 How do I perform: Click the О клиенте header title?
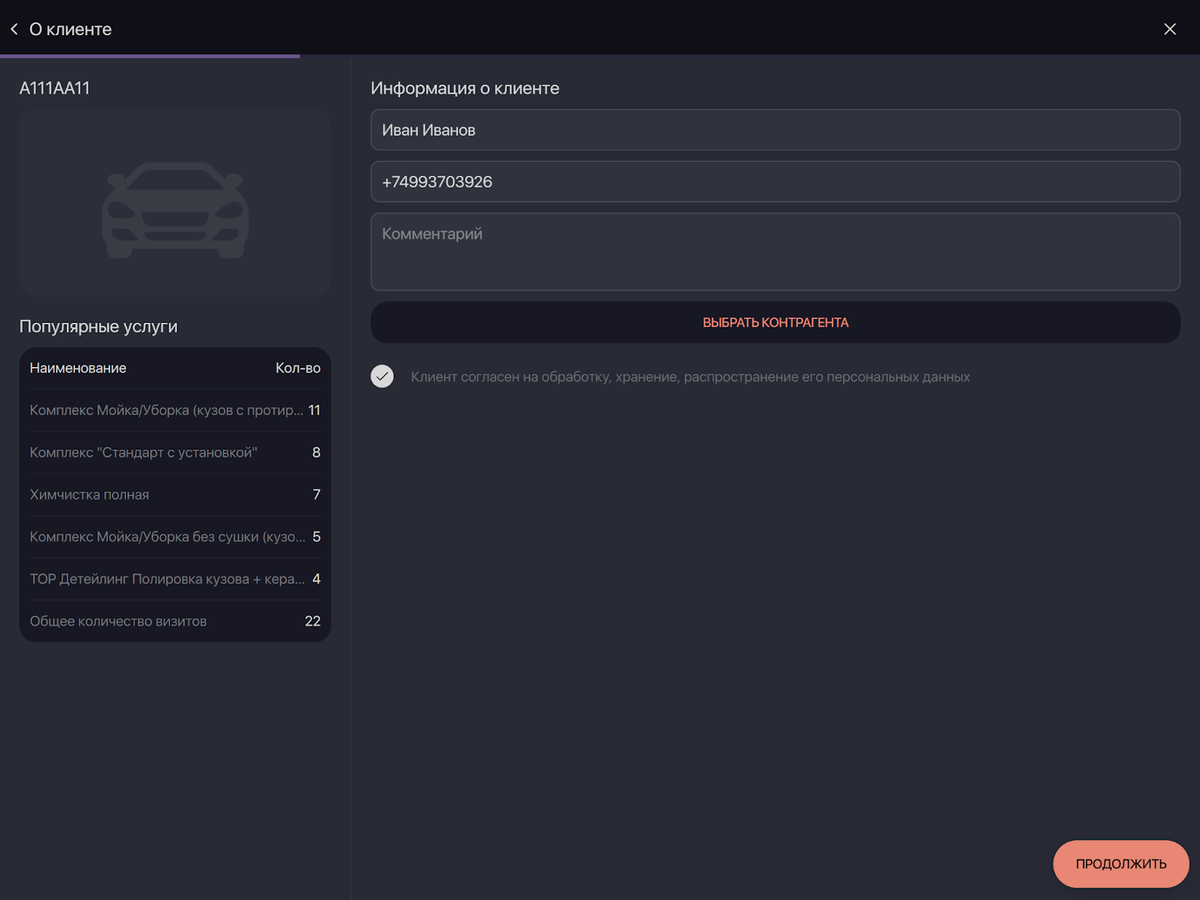(70, 30)
